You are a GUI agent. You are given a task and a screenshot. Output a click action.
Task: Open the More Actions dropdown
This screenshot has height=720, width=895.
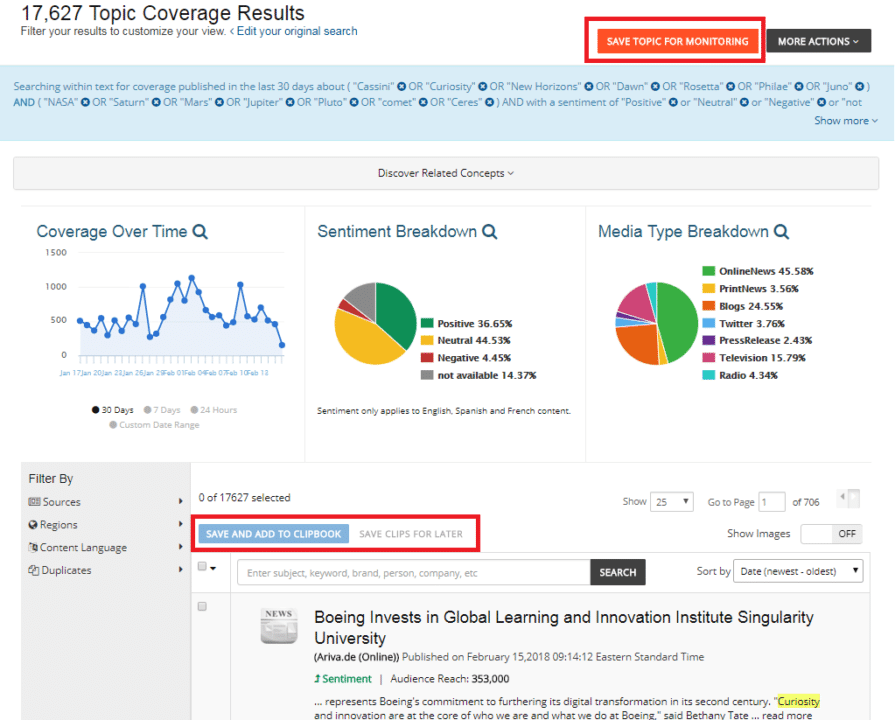pyautogui.click(x=819, y=41)
